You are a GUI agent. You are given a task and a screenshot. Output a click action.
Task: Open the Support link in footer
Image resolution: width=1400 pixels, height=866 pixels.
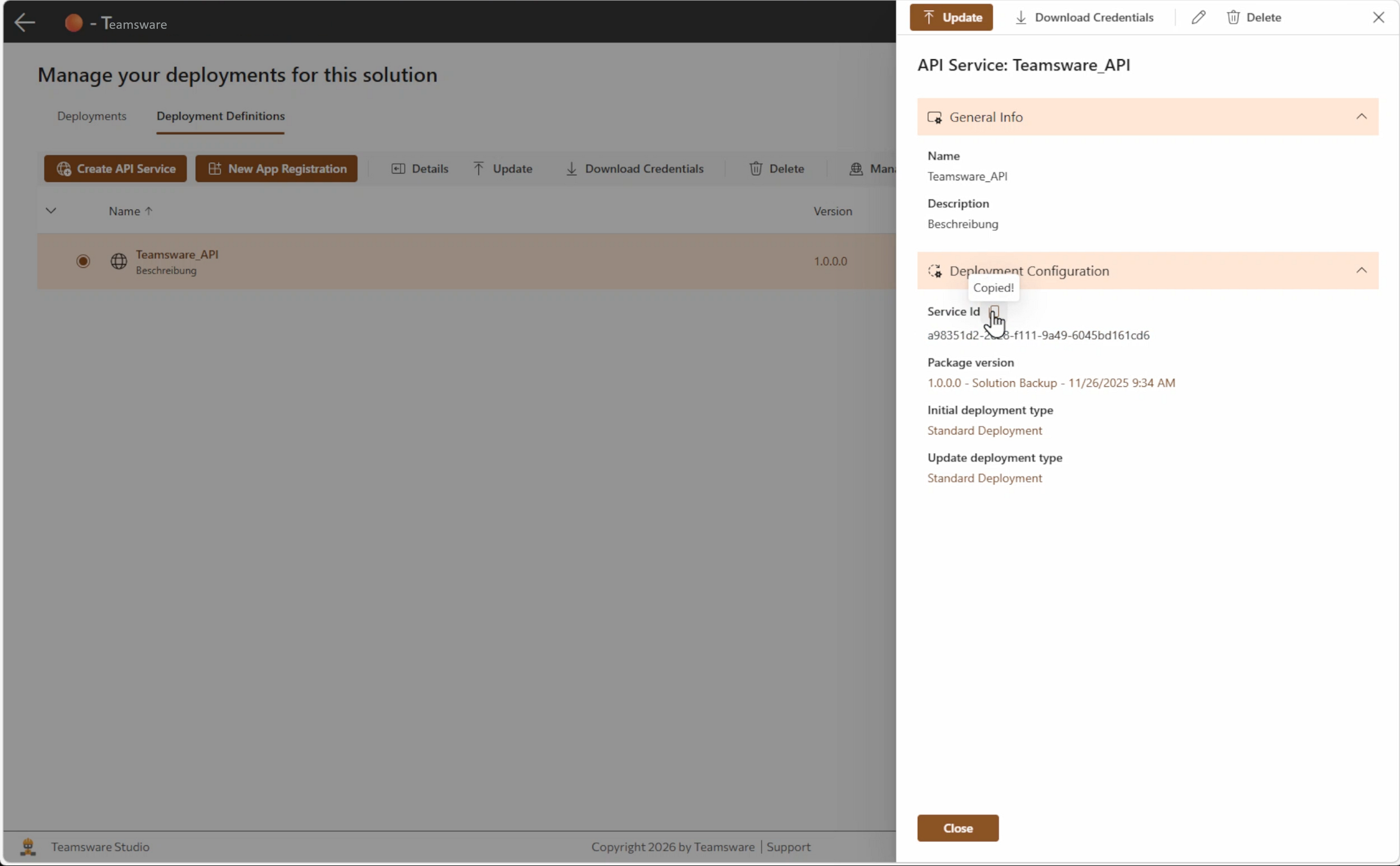[x=788, y=847]
